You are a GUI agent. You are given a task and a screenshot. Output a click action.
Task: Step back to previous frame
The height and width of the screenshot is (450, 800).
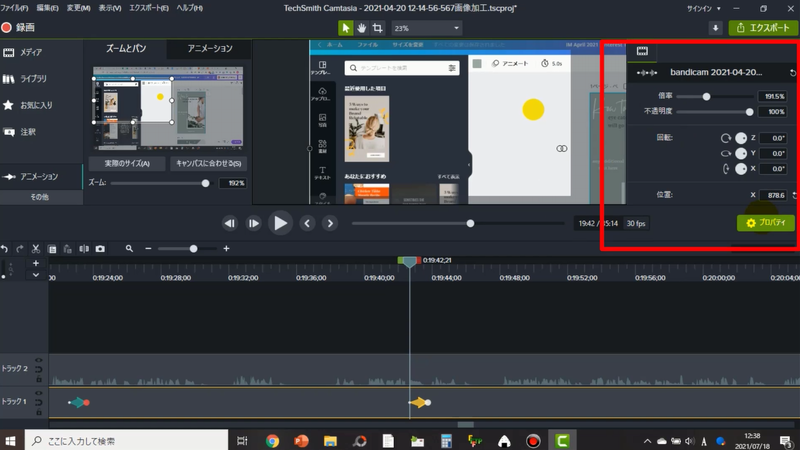[x=230, y=223]
